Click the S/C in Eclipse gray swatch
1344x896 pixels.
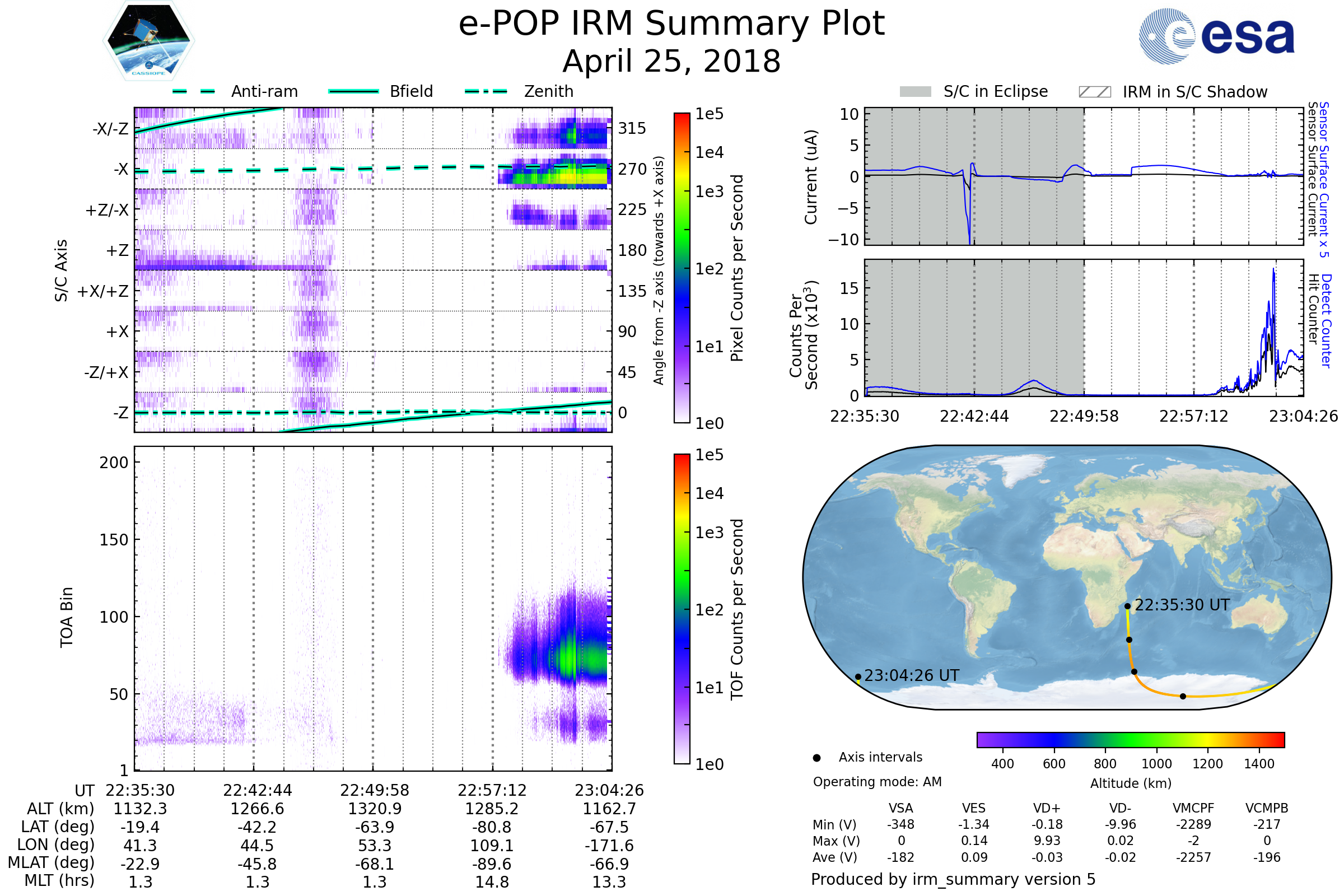pos(916,92)
